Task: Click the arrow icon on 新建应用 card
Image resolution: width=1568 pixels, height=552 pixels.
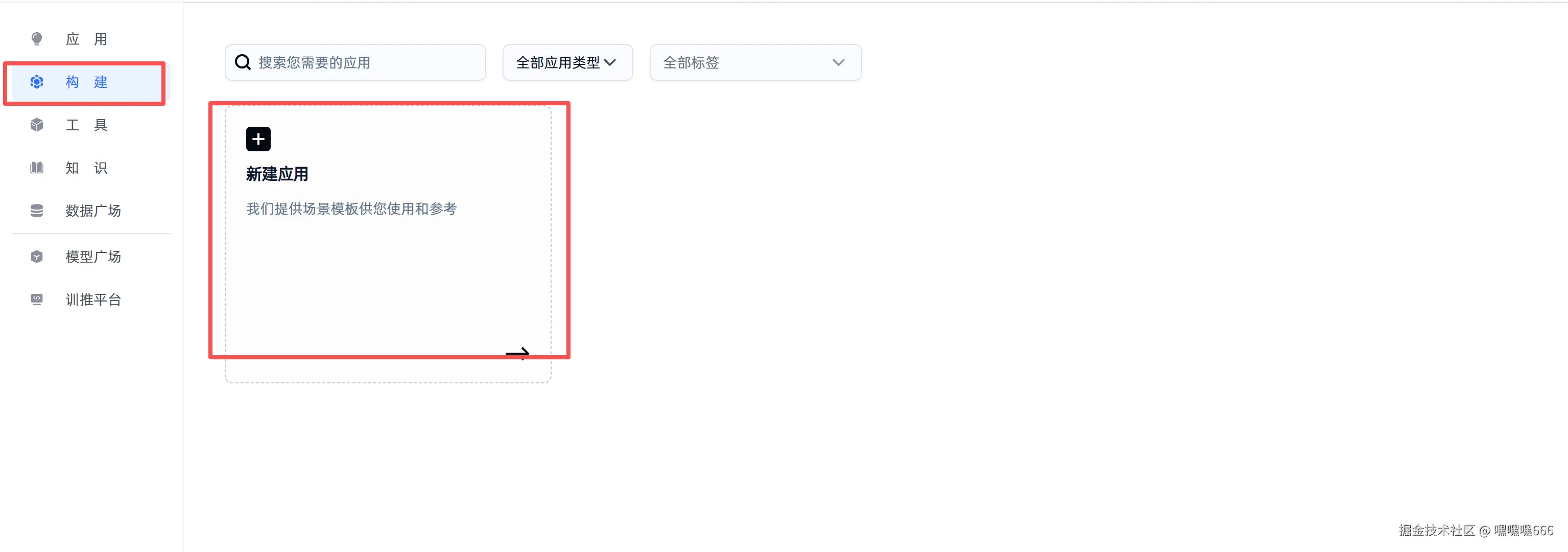Action: click(517, 353)
